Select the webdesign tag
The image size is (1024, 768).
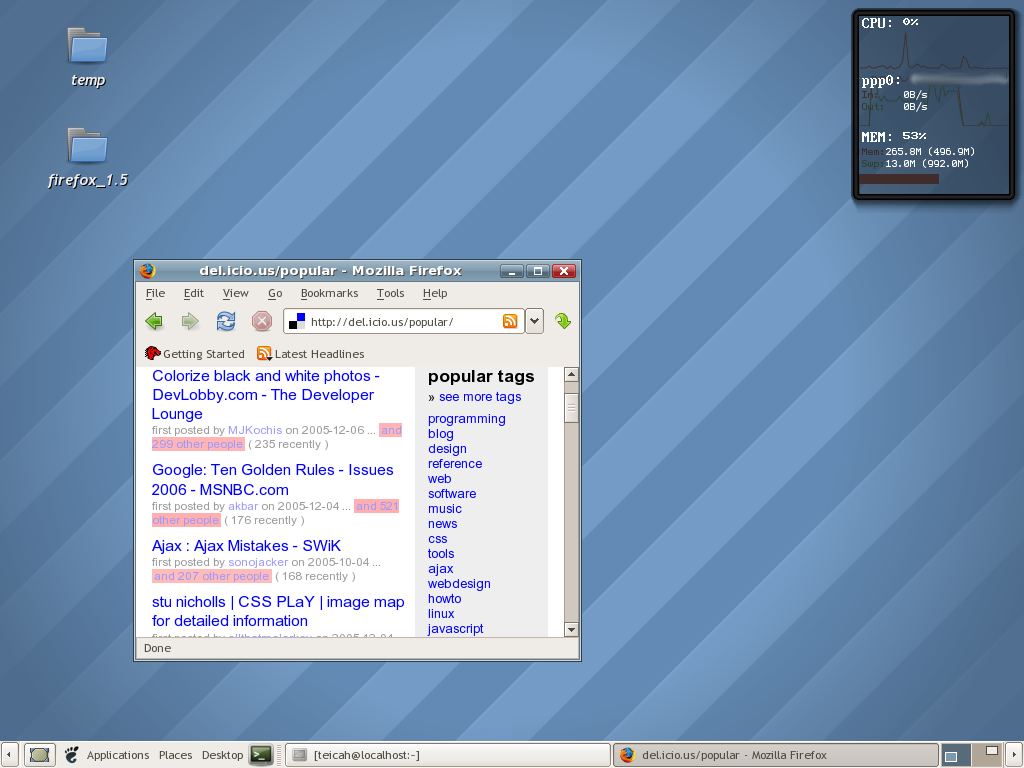tap(459, 584)
